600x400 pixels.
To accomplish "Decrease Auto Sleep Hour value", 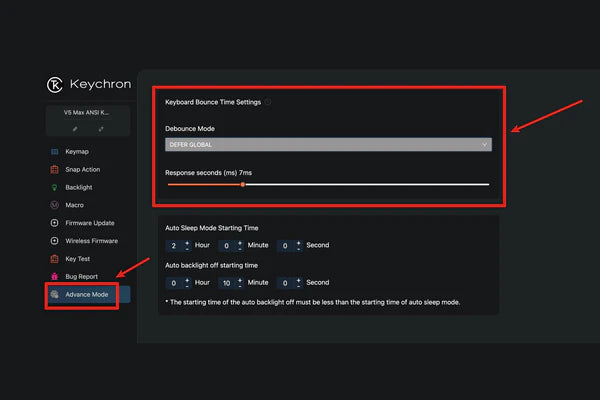I will (187, 249).
